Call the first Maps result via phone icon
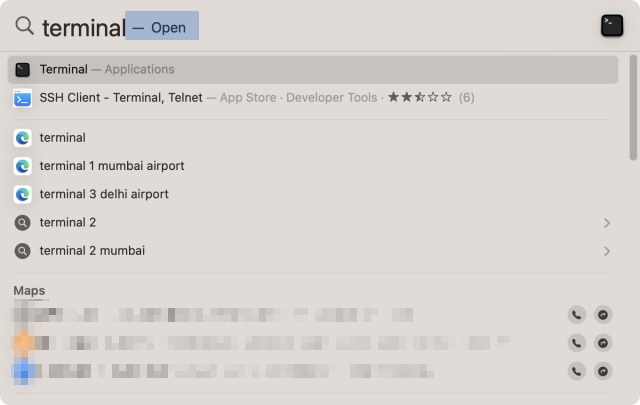The width and height of the screenshot is (640, 405). tap(577, 315)
